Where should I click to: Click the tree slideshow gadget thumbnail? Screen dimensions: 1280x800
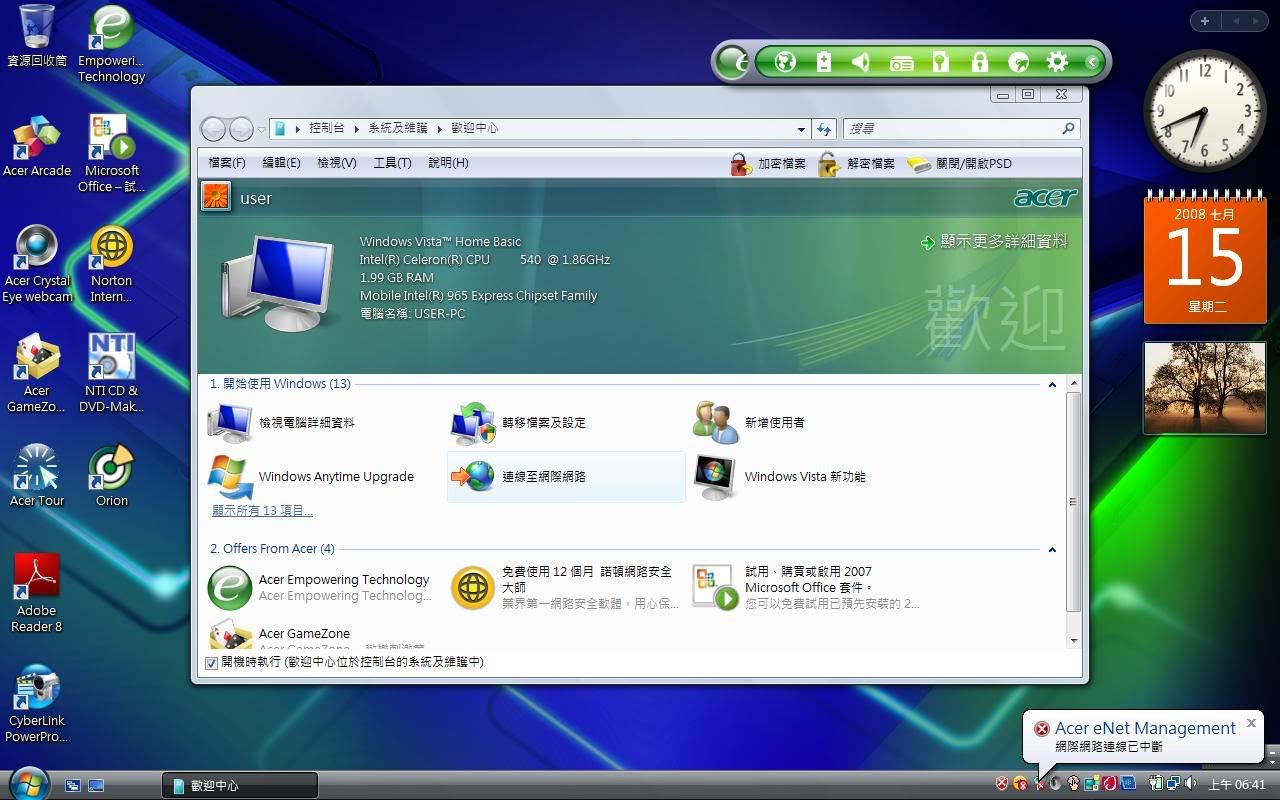click(1205, 388)
